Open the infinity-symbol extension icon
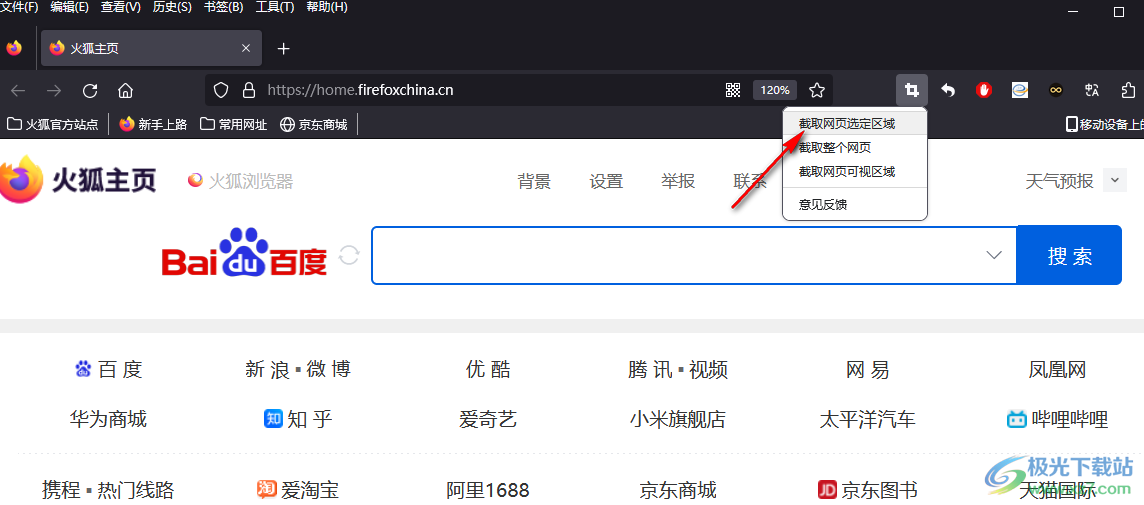Screen dimensions: 1144x505 click(x=1055, y=90)
